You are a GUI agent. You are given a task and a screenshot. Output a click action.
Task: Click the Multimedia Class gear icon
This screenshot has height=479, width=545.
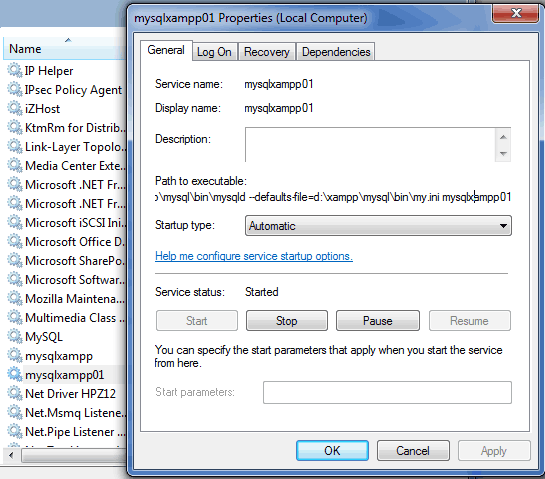pos(15,317)
